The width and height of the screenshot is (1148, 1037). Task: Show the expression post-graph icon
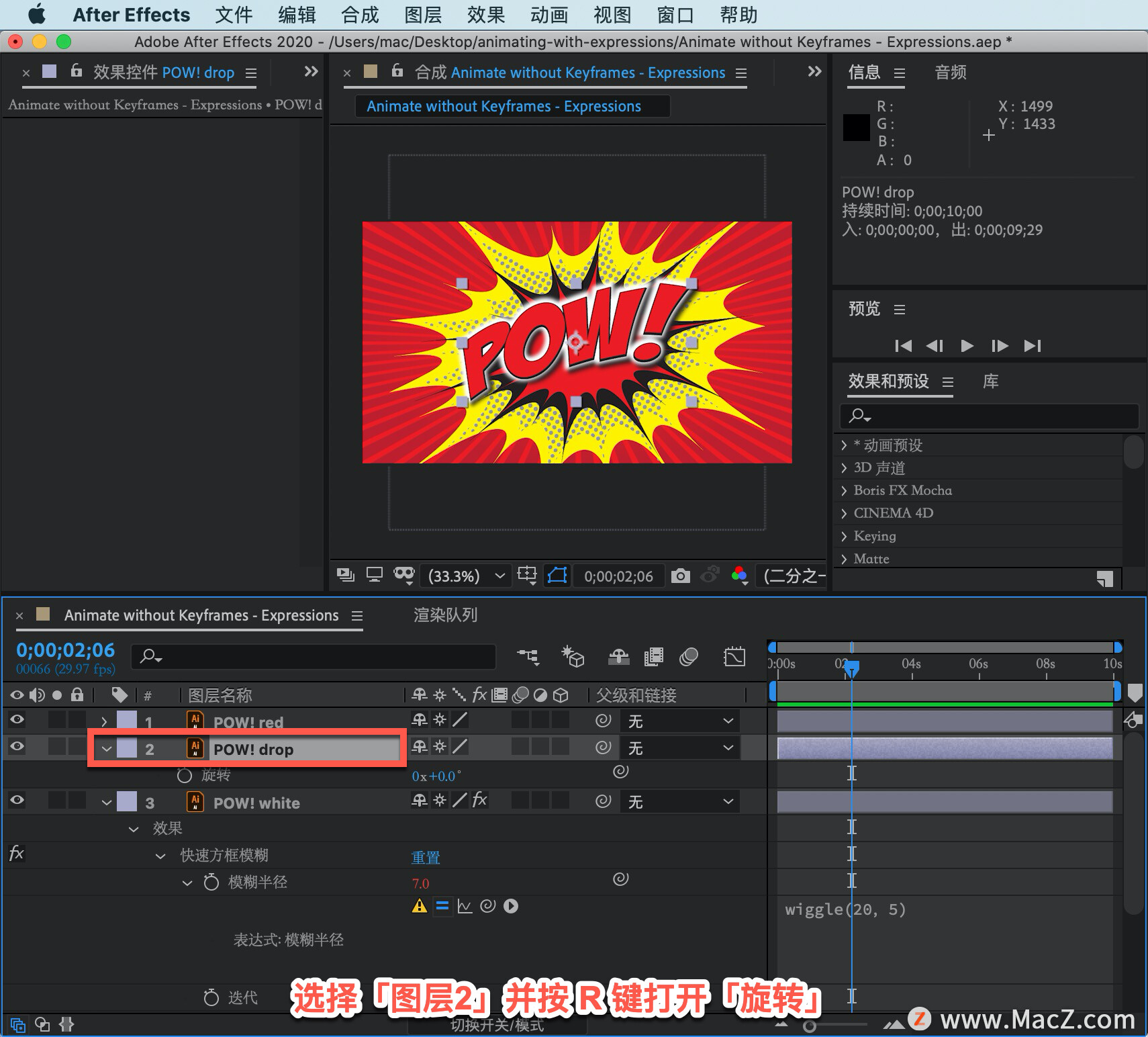click(465, 906)
